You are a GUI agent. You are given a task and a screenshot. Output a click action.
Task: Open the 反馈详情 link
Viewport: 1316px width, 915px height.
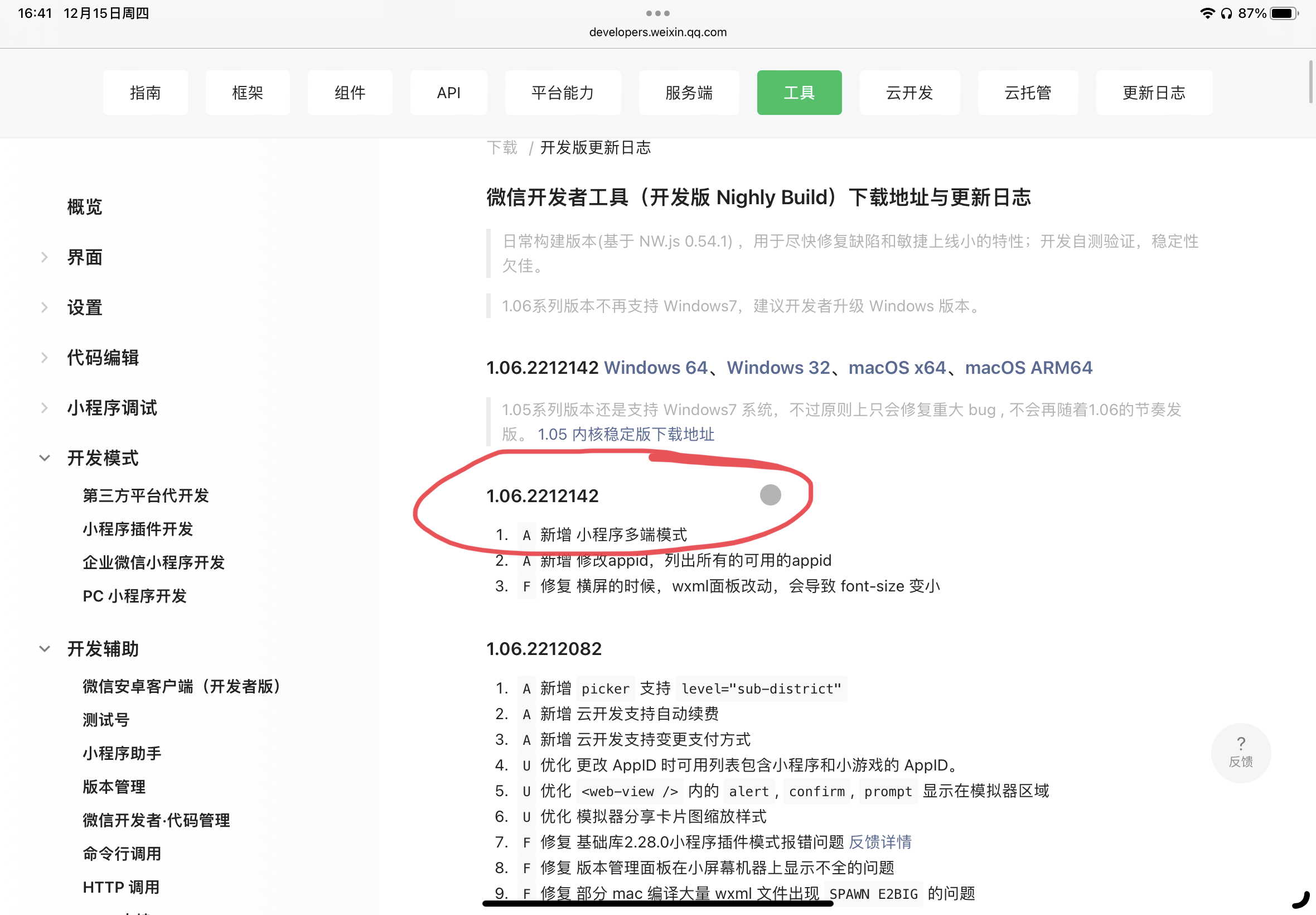(x=880, y=842)
